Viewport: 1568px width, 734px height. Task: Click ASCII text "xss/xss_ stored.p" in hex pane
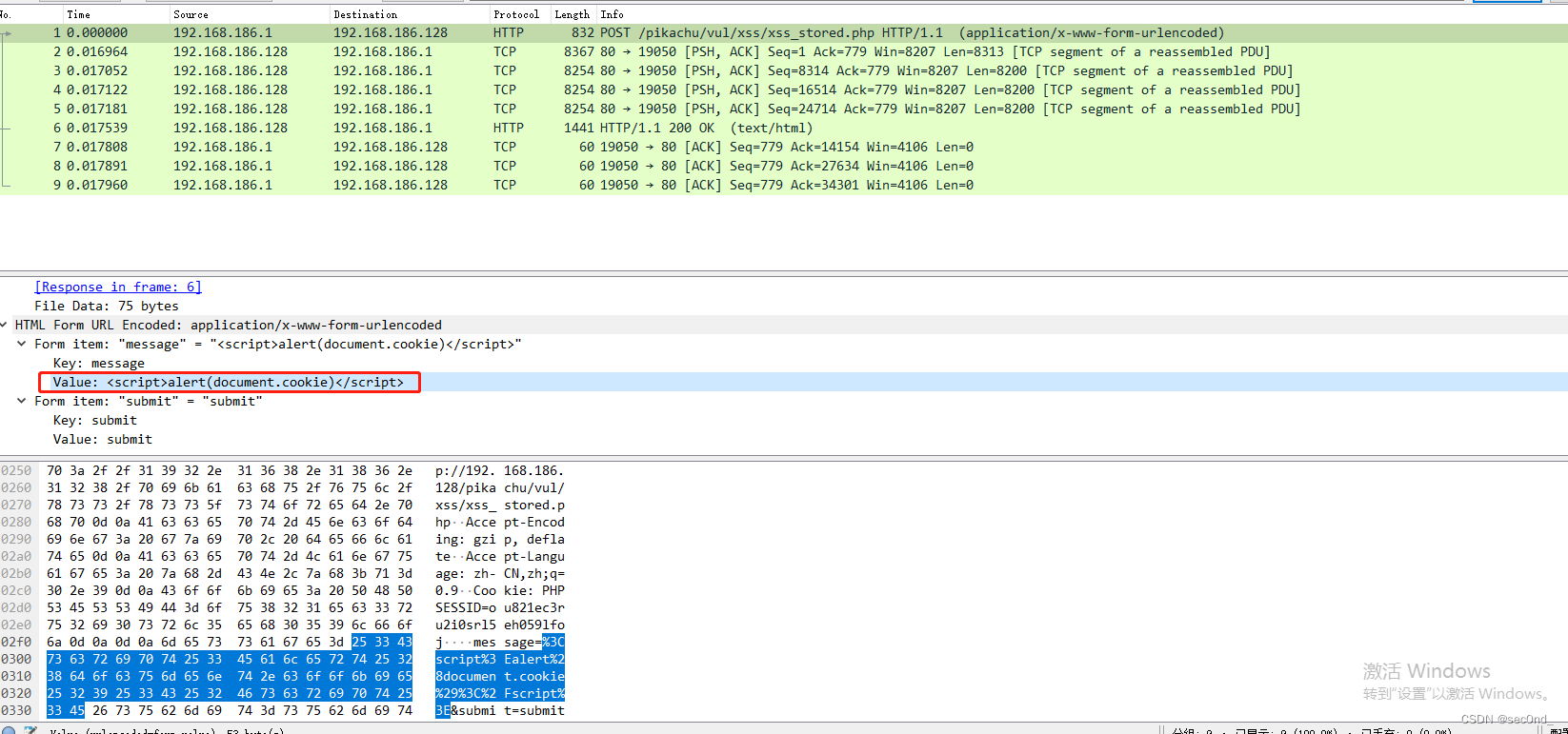(500, 505)
